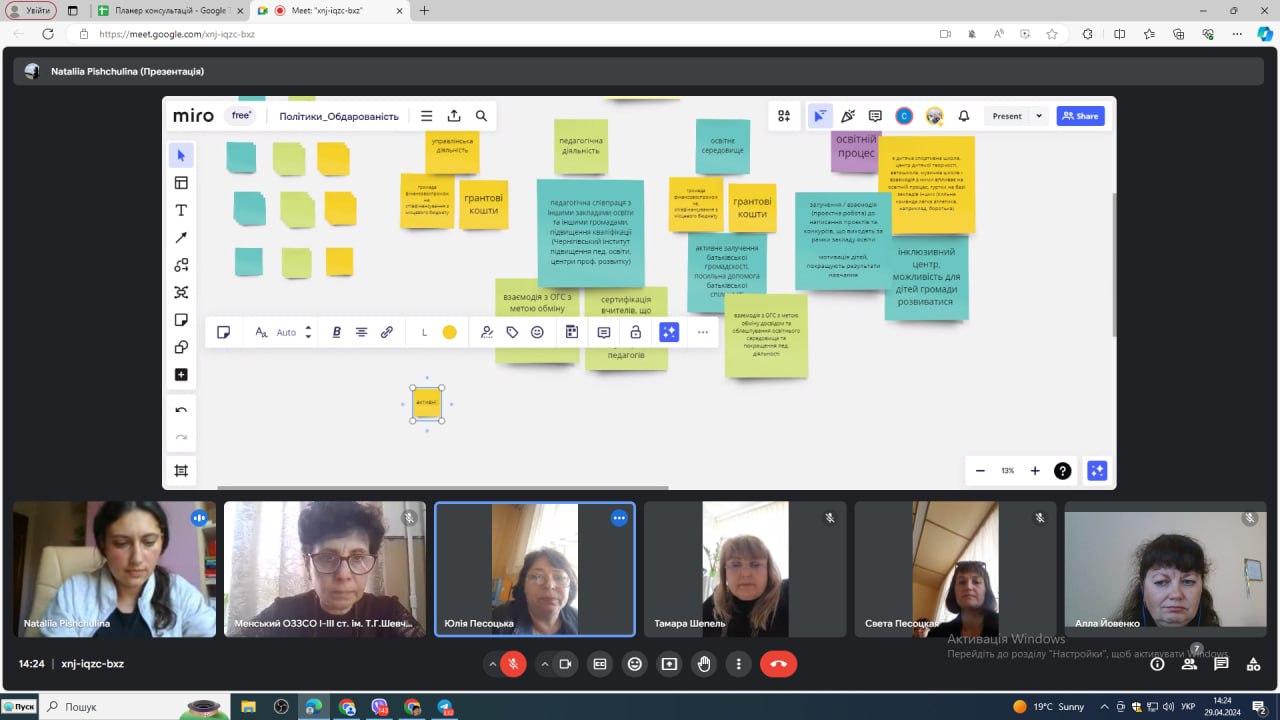Add emoji to the selected sticky note
This screenshot has height=720, width=1280.
[537, 332]
